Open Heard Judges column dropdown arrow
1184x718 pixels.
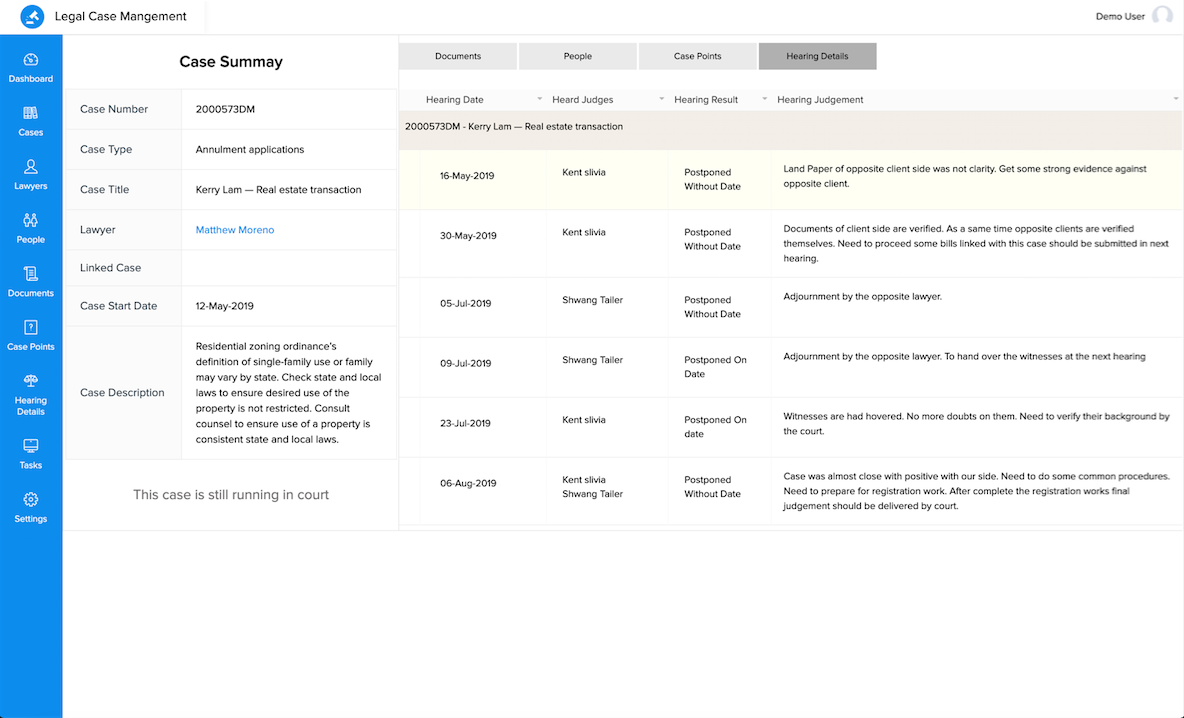click(661, 99)
